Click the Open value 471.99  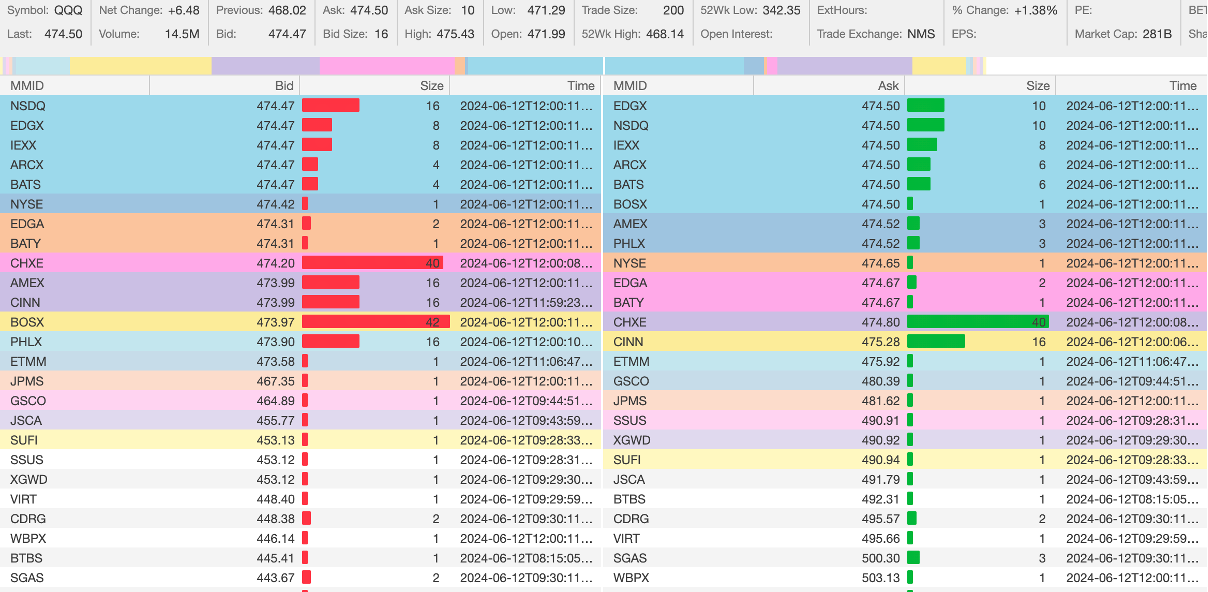(x=546, y=33)
